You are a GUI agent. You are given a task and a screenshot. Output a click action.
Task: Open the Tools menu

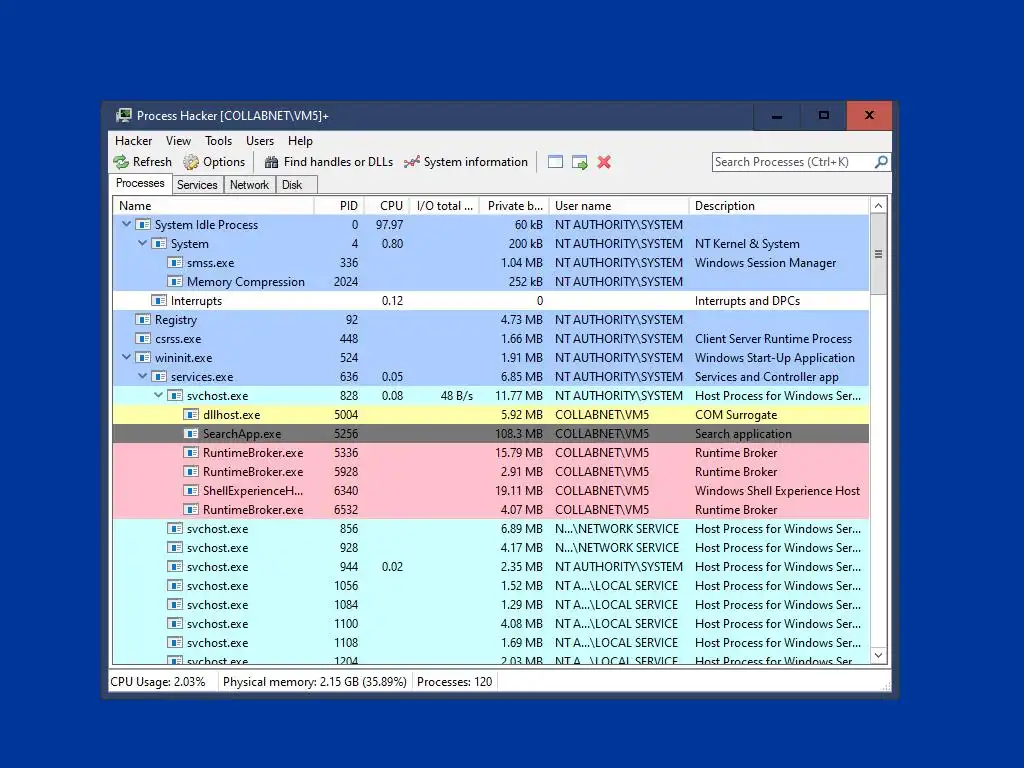[x=218, y=141]
